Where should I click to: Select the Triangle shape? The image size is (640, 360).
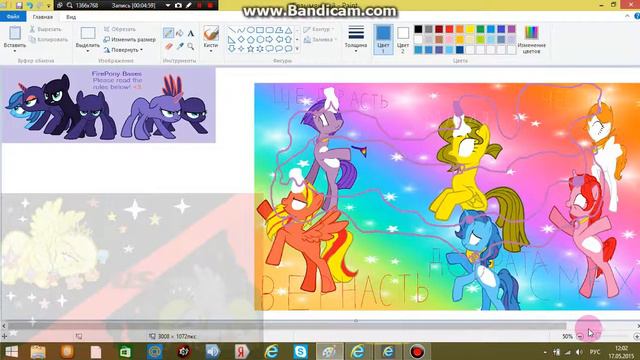tap(289, 30)
